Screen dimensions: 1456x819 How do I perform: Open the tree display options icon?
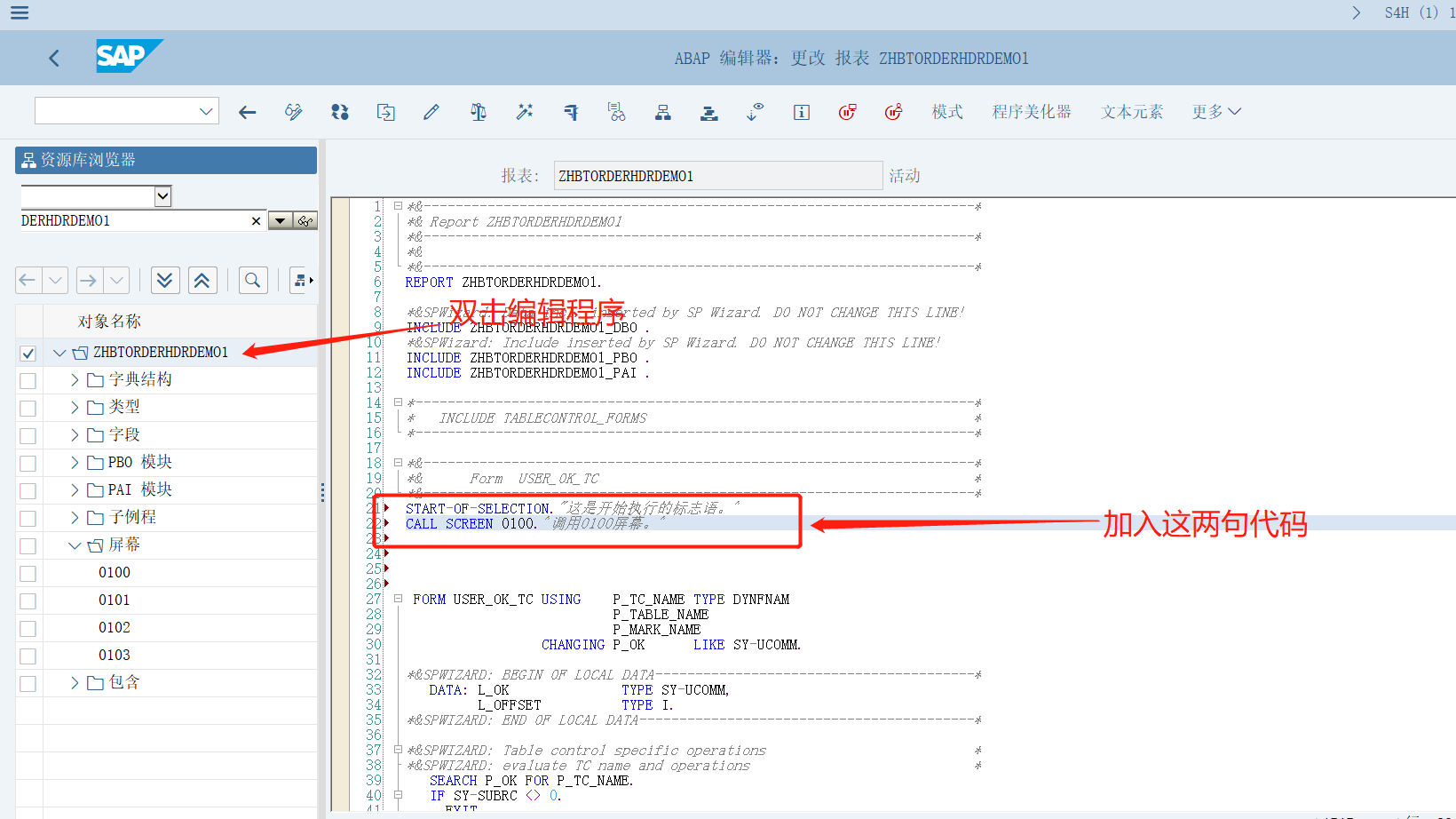point(302,281)
